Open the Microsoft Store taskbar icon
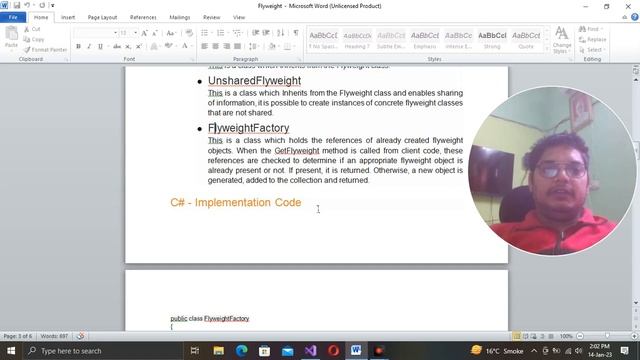 point(264,351)
